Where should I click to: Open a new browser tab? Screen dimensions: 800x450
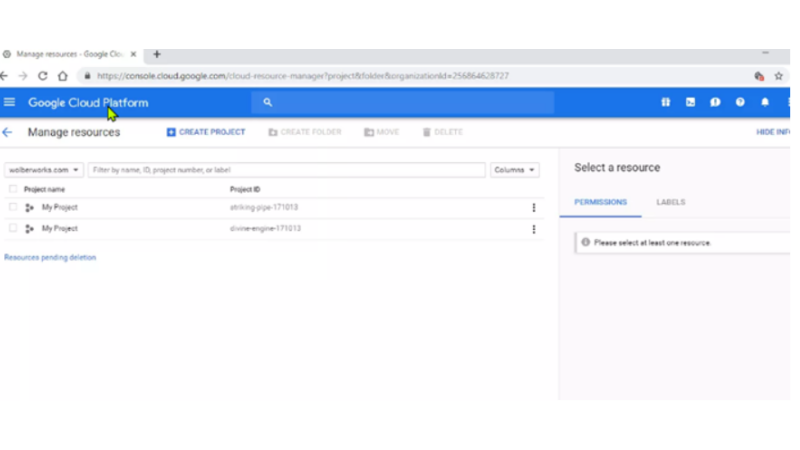(x=157, y=54)
